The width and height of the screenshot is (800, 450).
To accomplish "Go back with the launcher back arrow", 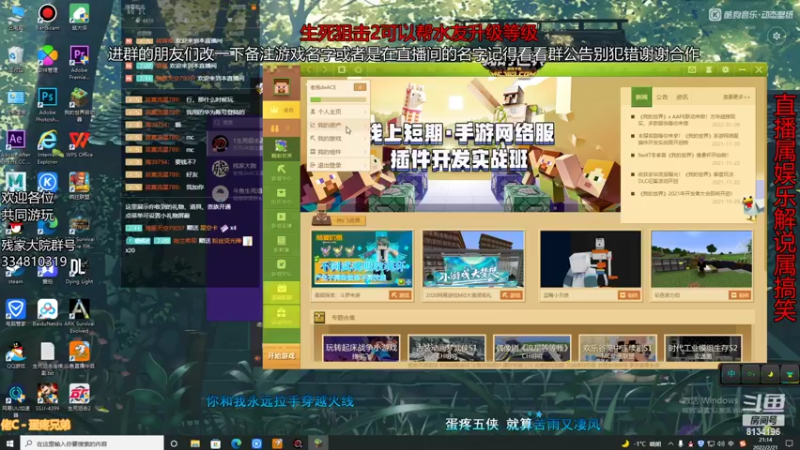I will pyautogui.click(x=310, y=70).
